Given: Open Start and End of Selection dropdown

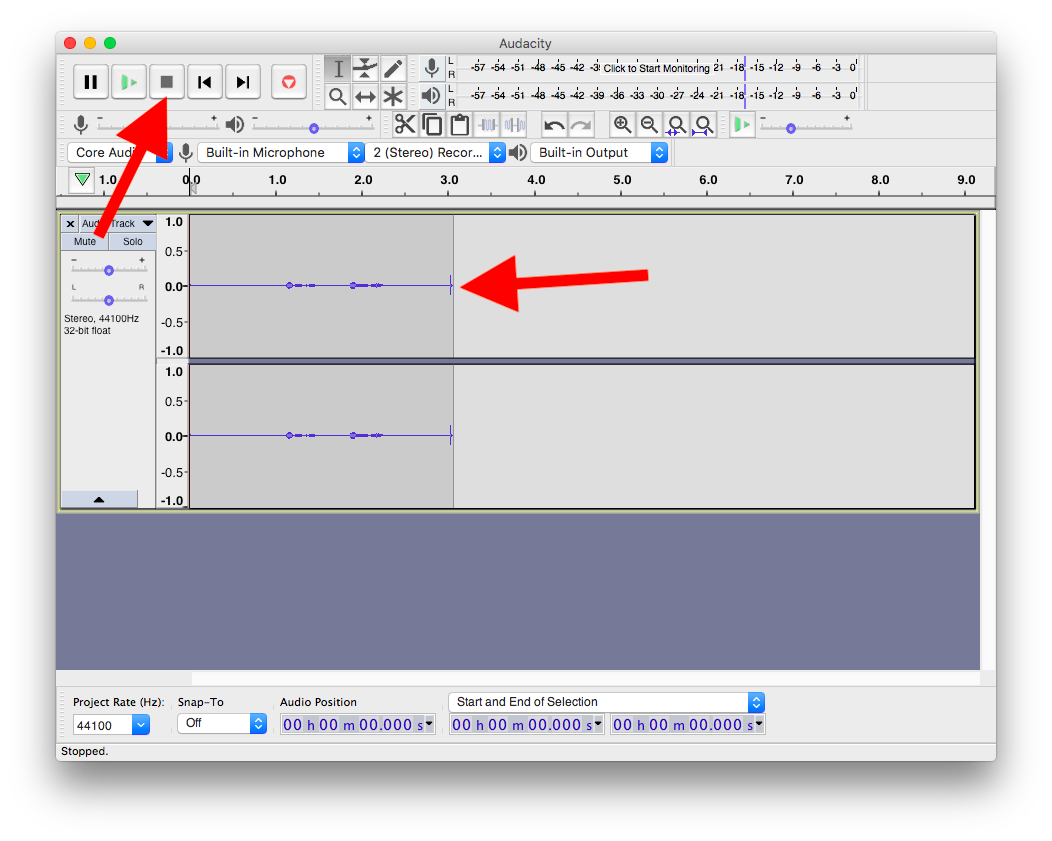Looking at the screenshot, I should pos(607,702).
